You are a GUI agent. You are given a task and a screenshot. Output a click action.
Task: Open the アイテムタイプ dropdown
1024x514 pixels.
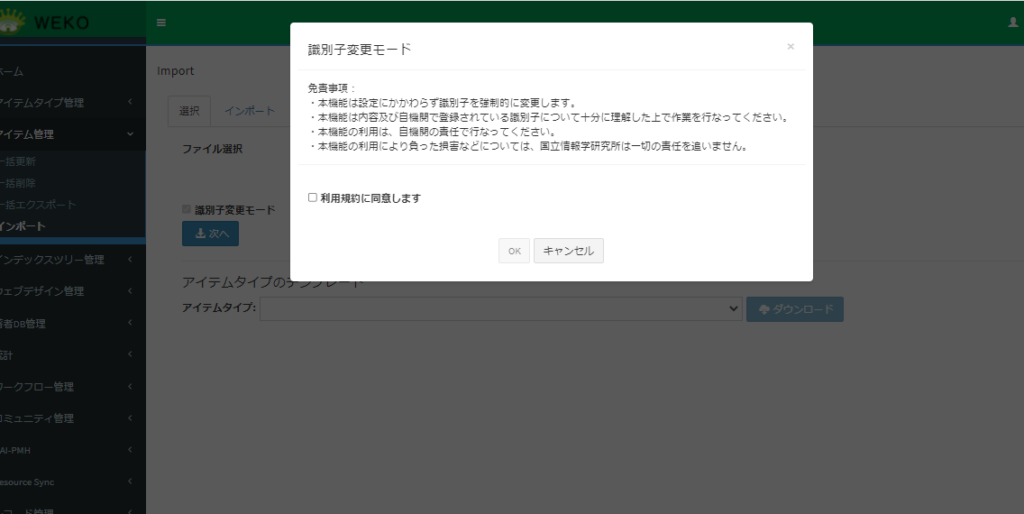tap(500, 309)
